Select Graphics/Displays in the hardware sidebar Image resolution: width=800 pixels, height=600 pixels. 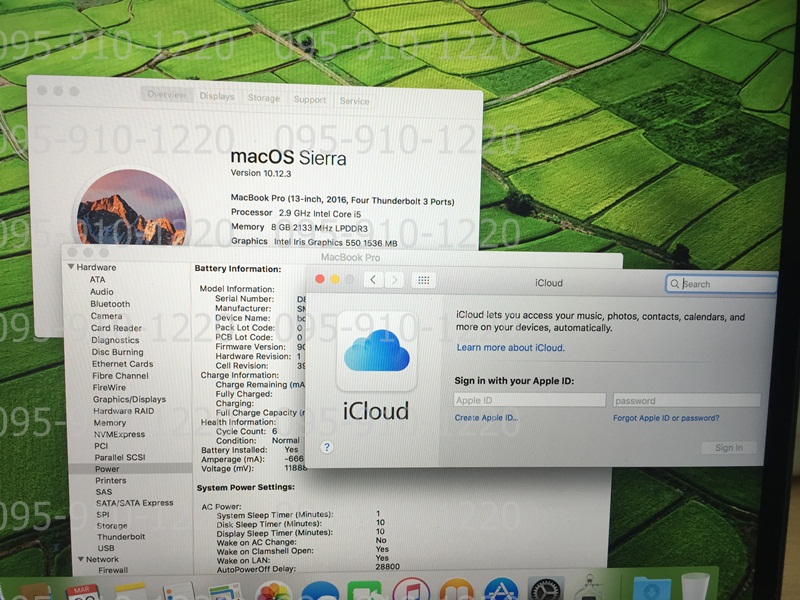129,399
